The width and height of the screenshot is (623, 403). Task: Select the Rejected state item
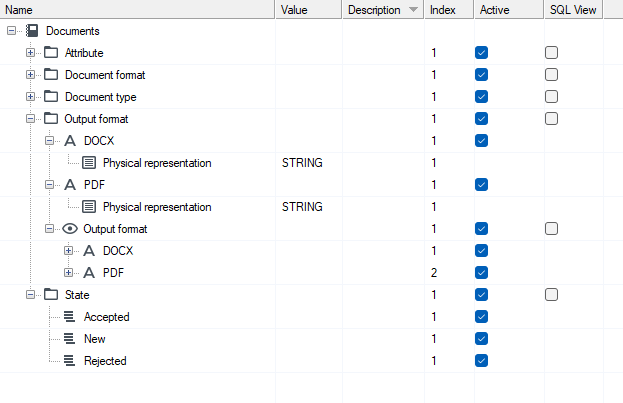click(105, 361)
